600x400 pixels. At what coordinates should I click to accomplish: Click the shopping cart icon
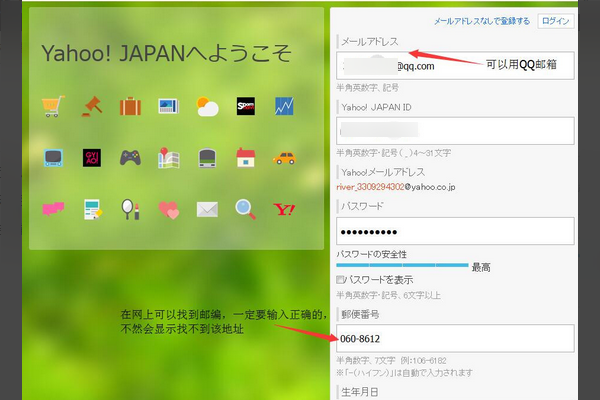point(53,106)
